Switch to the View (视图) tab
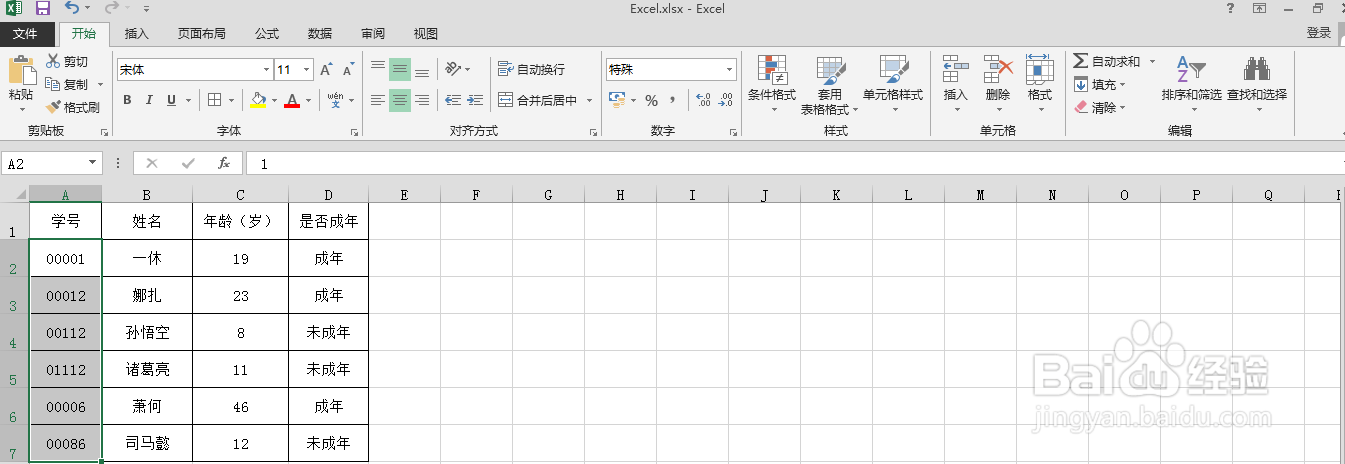Screen dimensions: 1345x464 [426, 33]
